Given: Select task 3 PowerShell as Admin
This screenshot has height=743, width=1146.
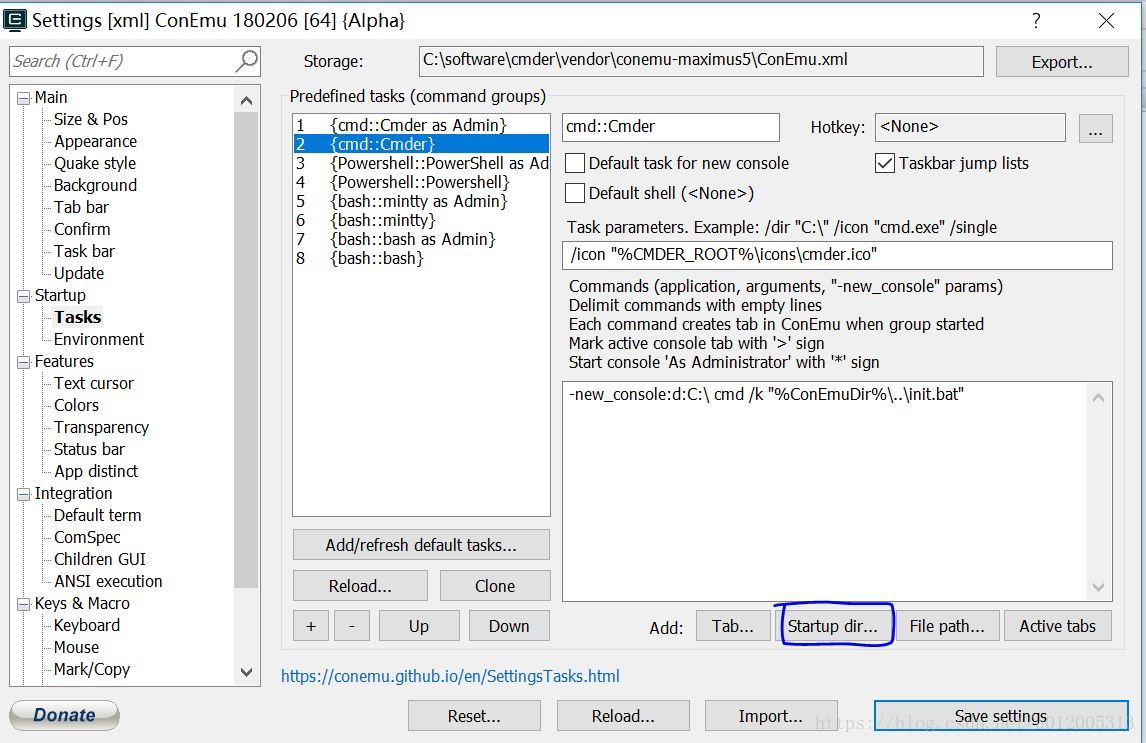Looking at the screenshot, I should (x=421, y=163).
